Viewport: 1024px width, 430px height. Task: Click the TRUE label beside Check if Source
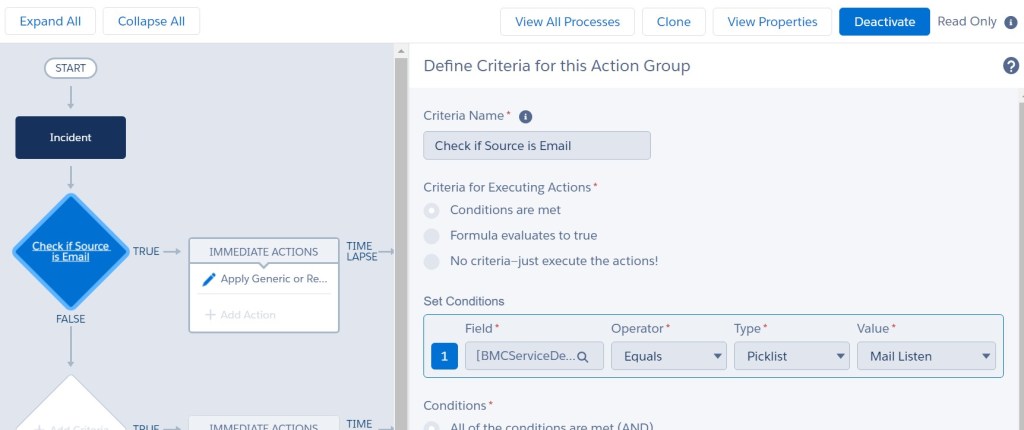(146, 251)
